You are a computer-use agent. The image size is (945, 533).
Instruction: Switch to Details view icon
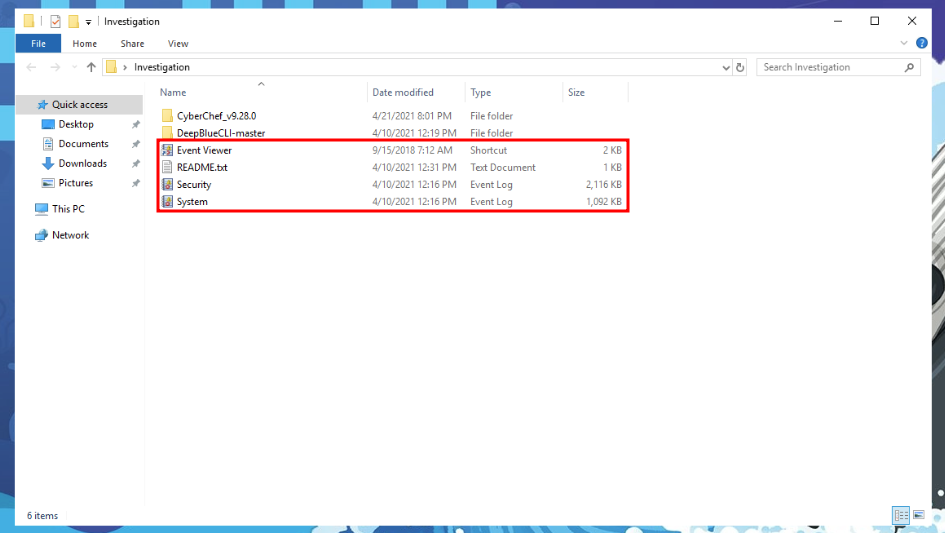[x=901, y=515]
